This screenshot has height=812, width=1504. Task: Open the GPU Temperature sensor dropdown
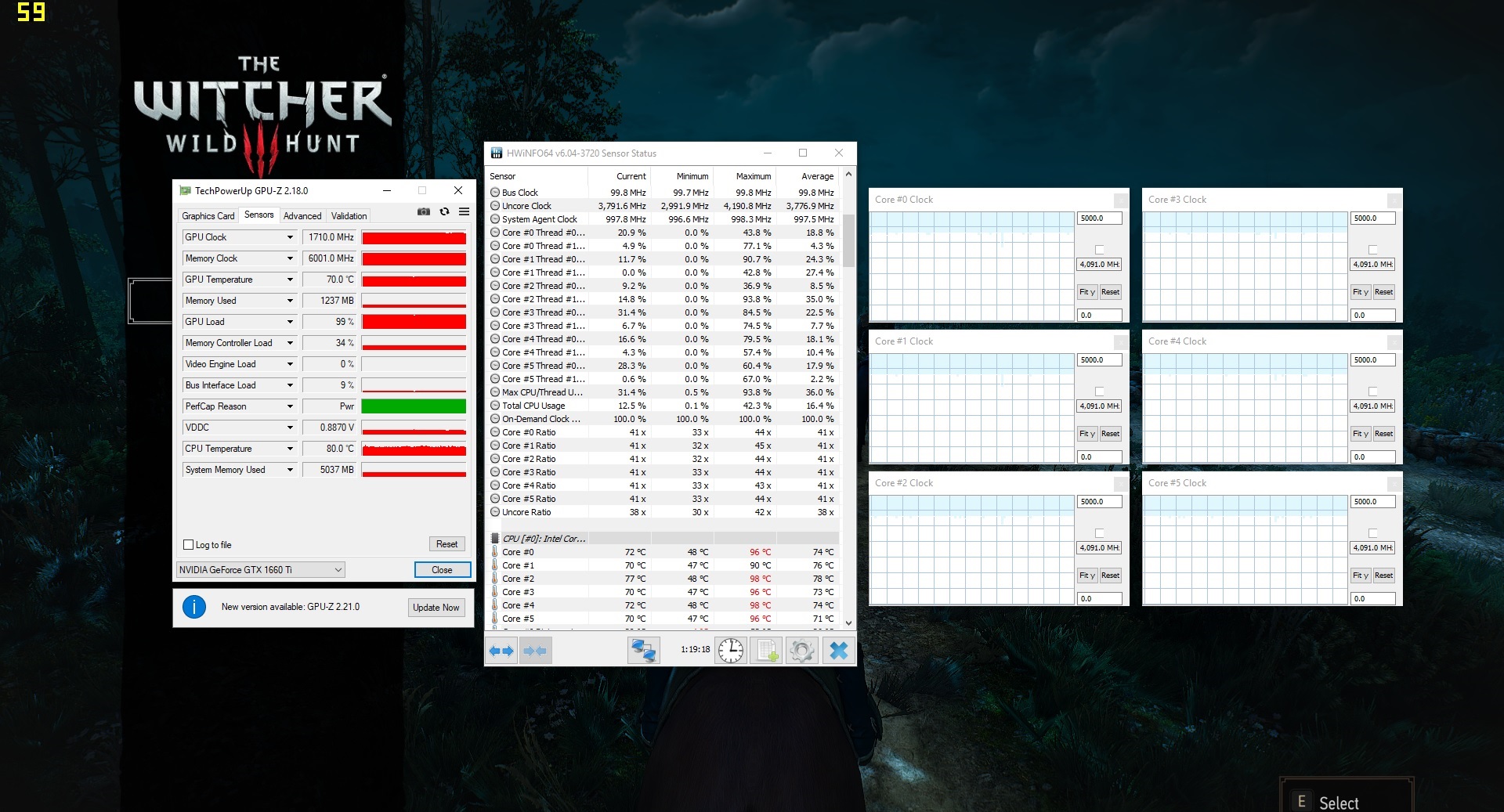290,280
